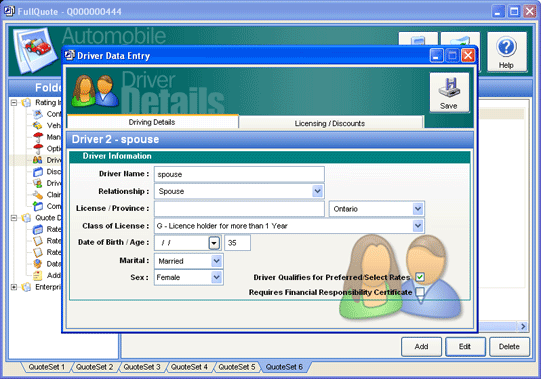Open Help in FullQuote window
Image resolution: width=541 pixels, height=379 pixels.
point(506,52)
